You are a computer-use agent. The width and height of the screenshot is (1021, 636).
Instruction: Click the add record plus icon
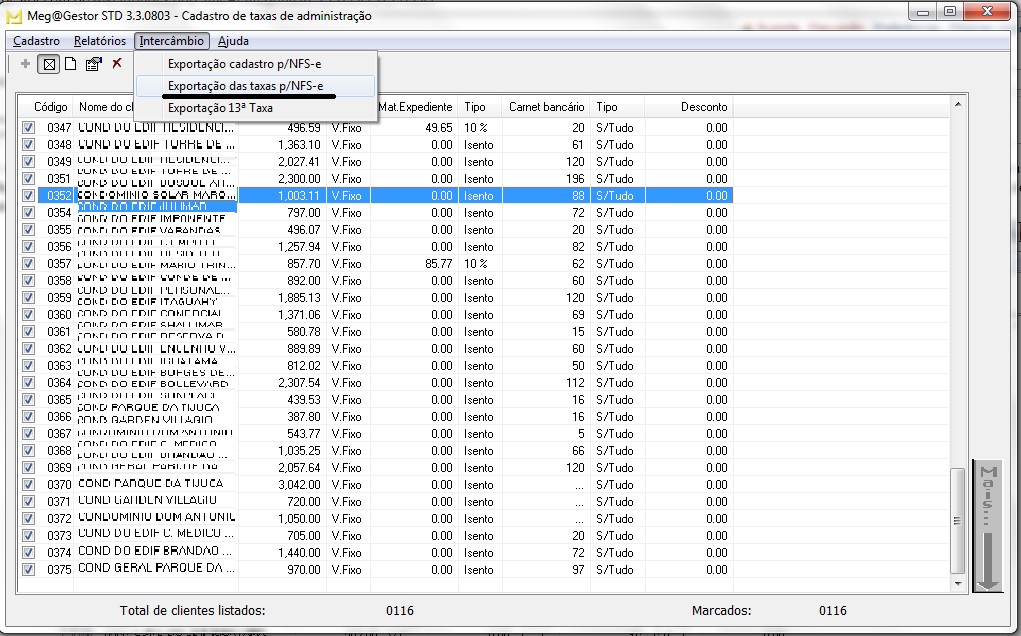click(x=25, y=64)
